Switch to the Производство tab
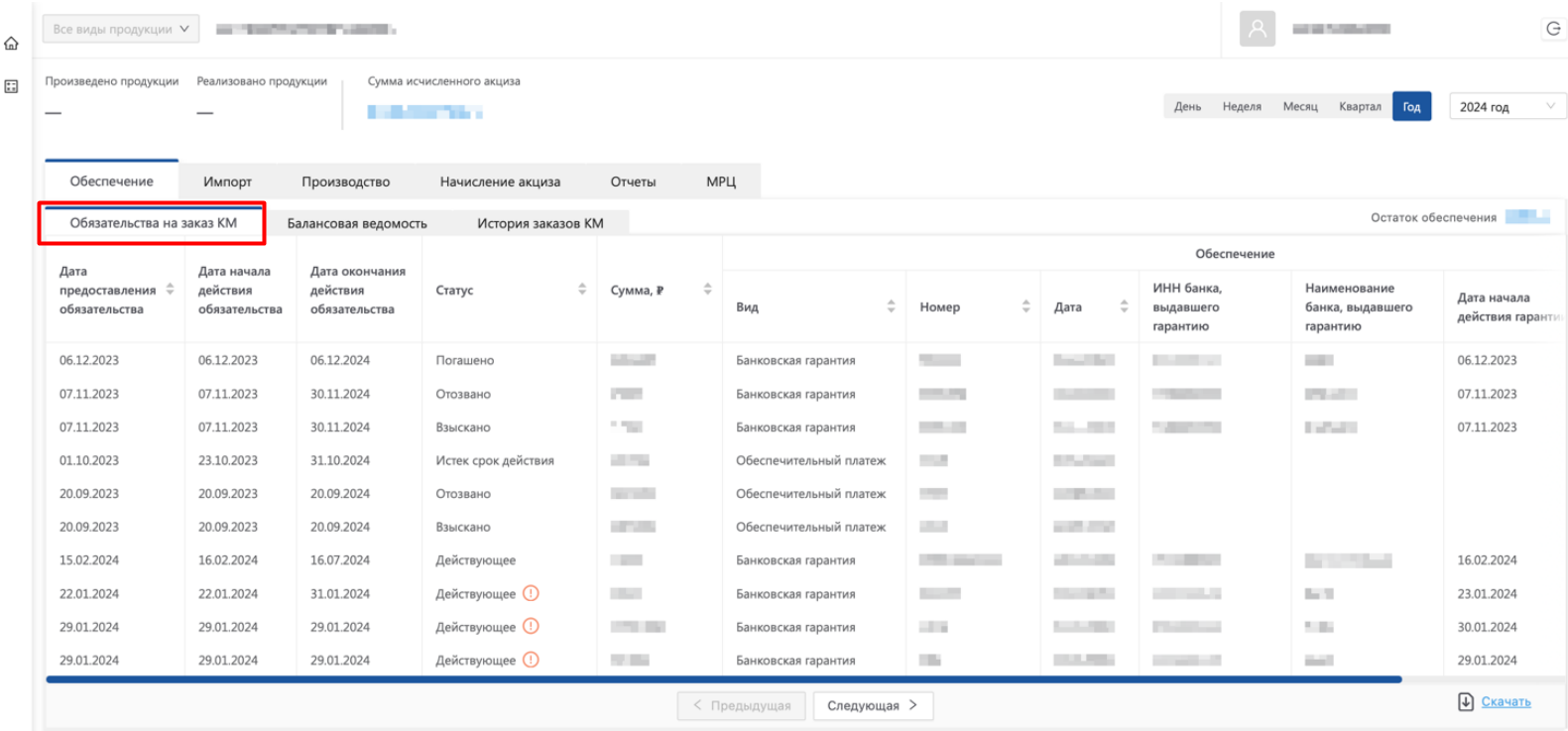Screen dimensions: 1568x731 345,182
